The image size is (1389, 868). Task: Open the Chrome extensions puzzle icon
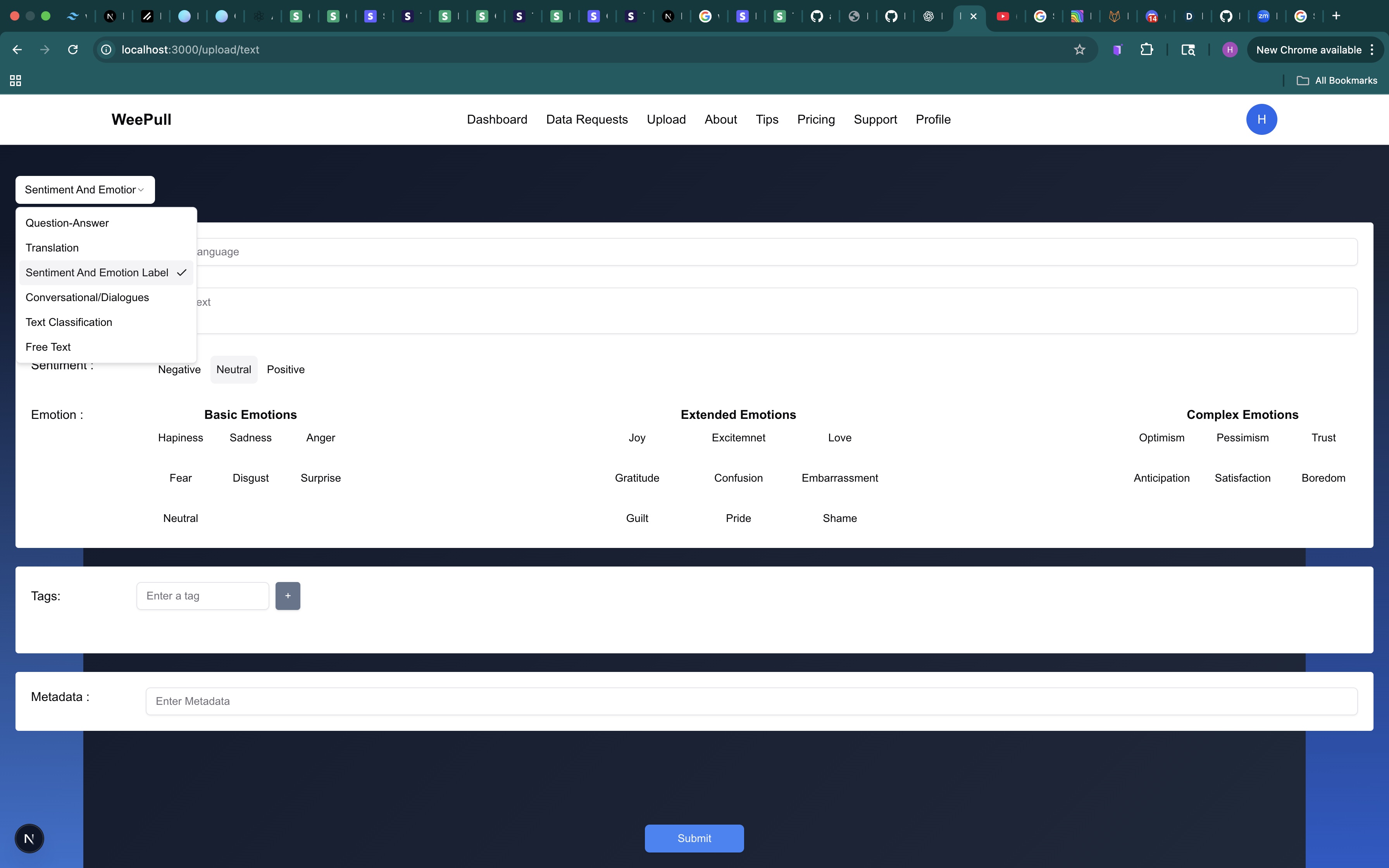(1146, 50)
